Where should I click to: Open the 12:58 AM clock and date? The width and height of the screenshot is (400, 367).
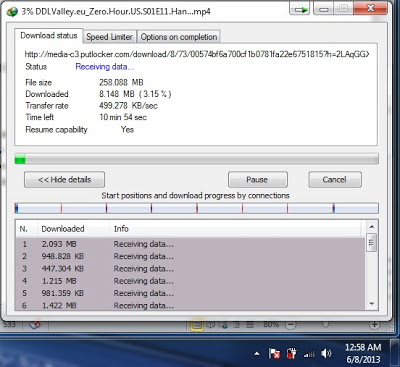363,353
